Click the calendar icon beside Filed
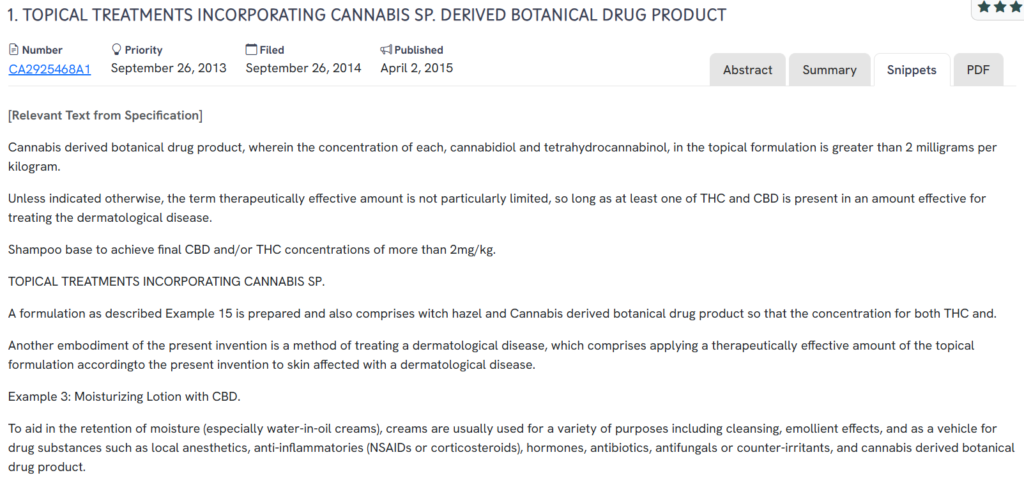Viewport: 1024px width, 480px height. [251, 50]
